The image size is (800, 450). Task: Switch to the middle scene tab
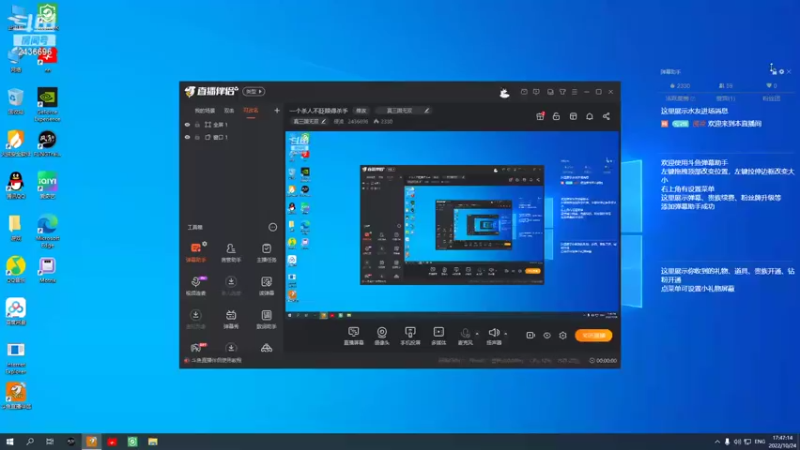point(229,110)
